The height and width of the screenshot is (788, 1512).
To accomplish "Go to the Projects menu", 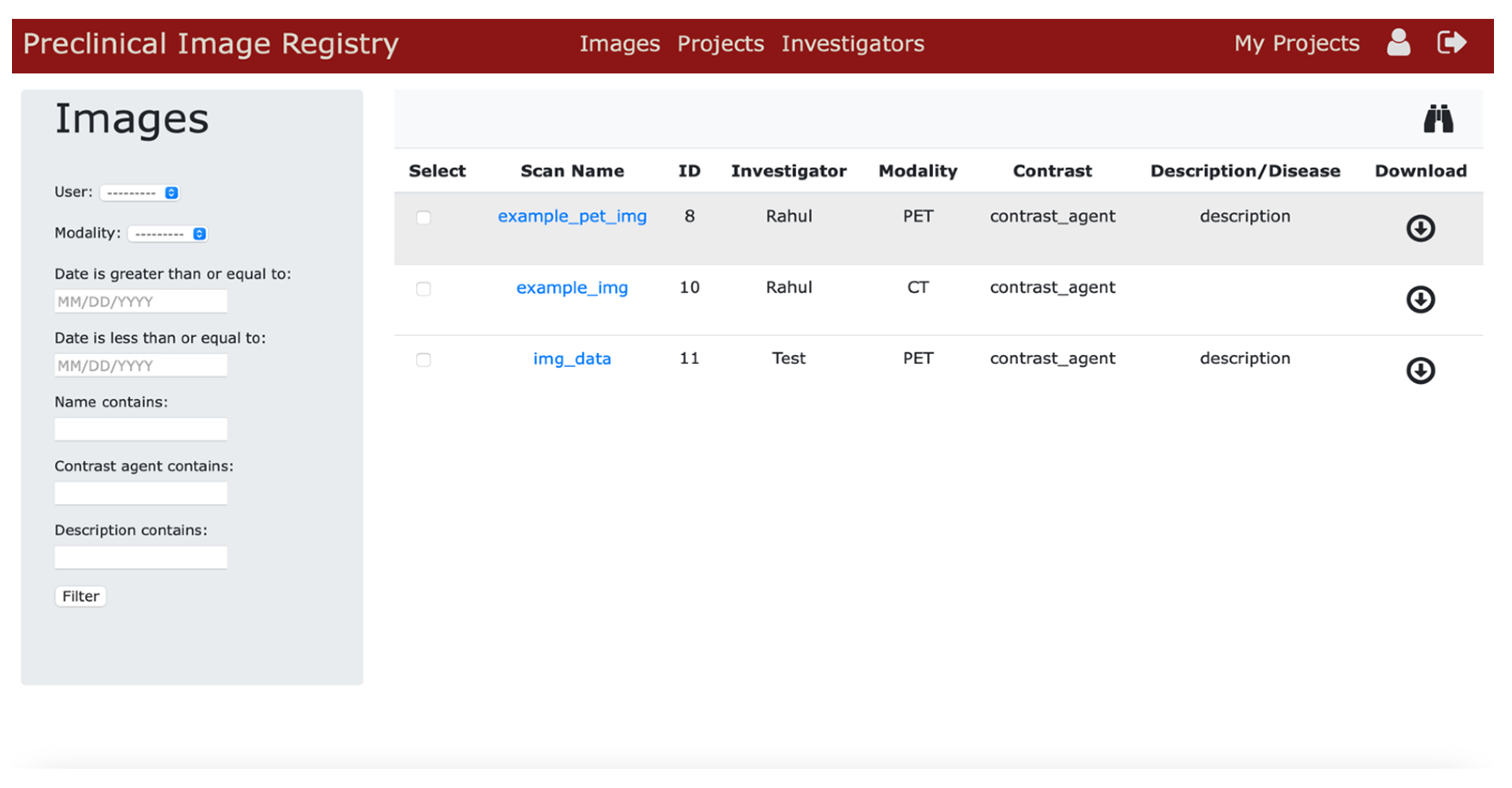I will coord(720,44).
